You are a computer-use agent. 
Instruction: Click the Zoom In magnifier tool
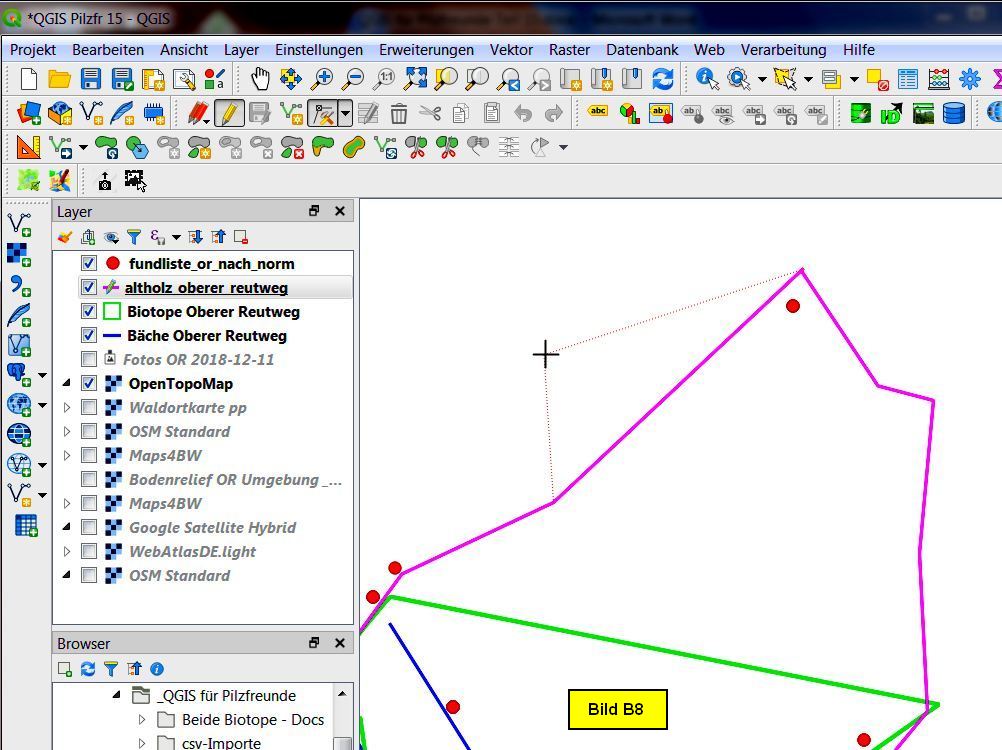coord(322,80)
